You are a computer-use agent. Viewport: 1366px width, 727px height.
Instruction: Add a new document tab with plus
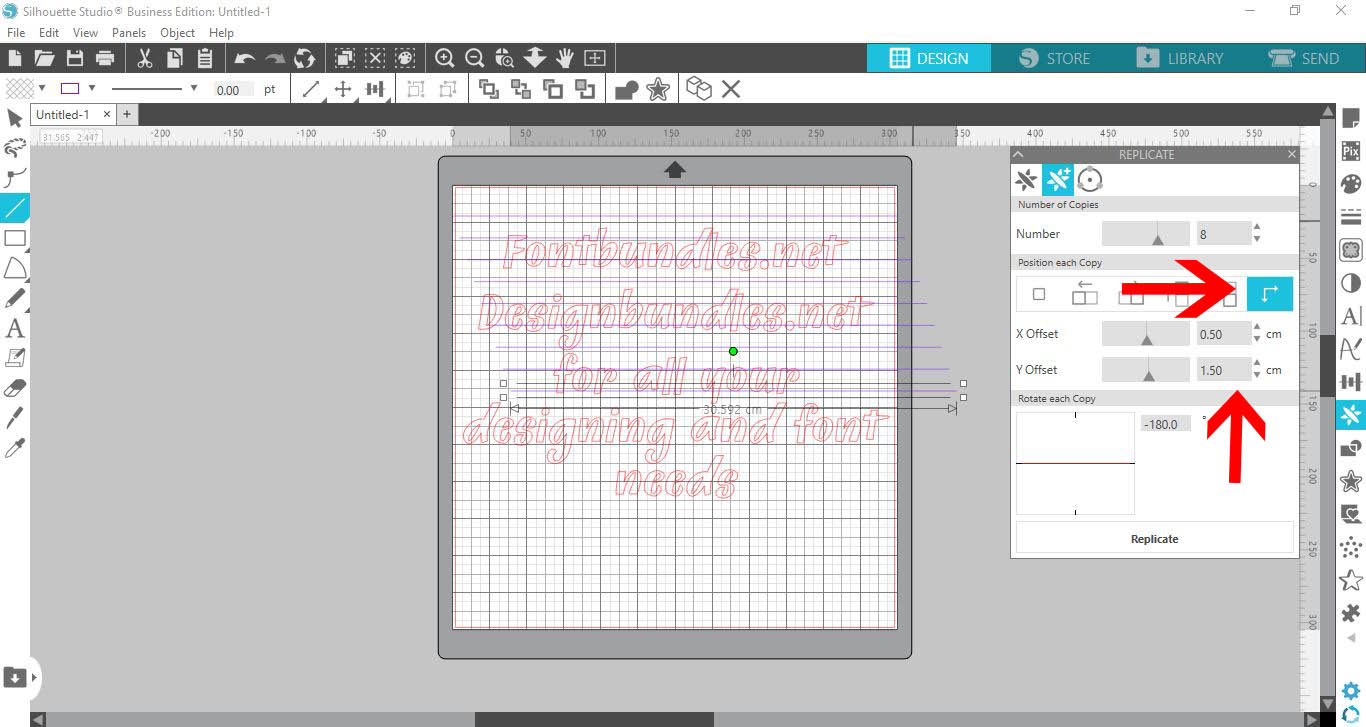tap(127, 115)
